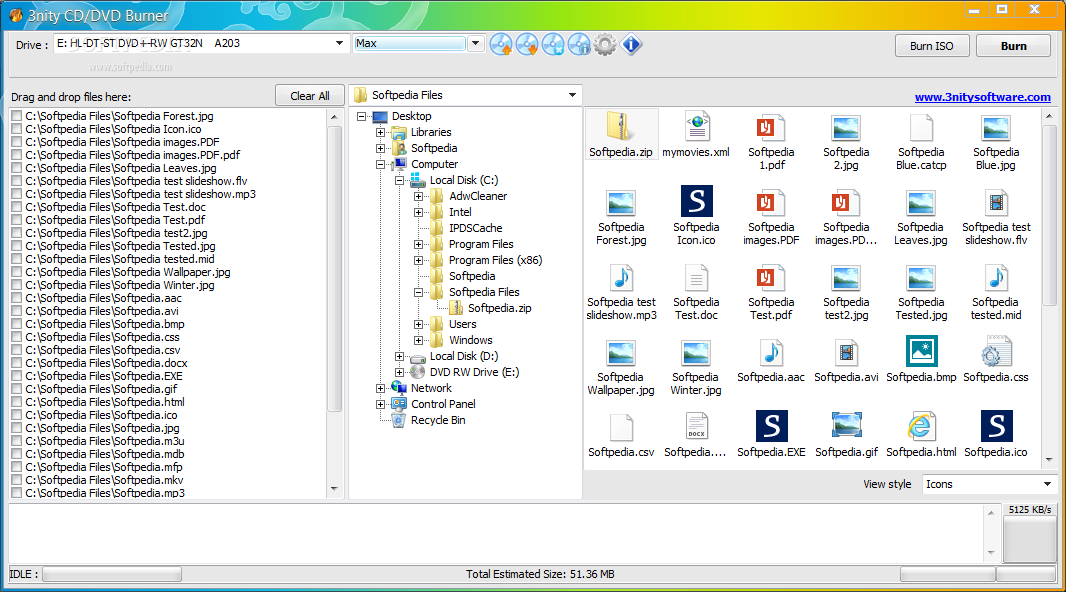Click the 5125 KB/s speed readout
This screenshot has width=1066, height=592.
pyautogui.click(x=1029, y=510)
